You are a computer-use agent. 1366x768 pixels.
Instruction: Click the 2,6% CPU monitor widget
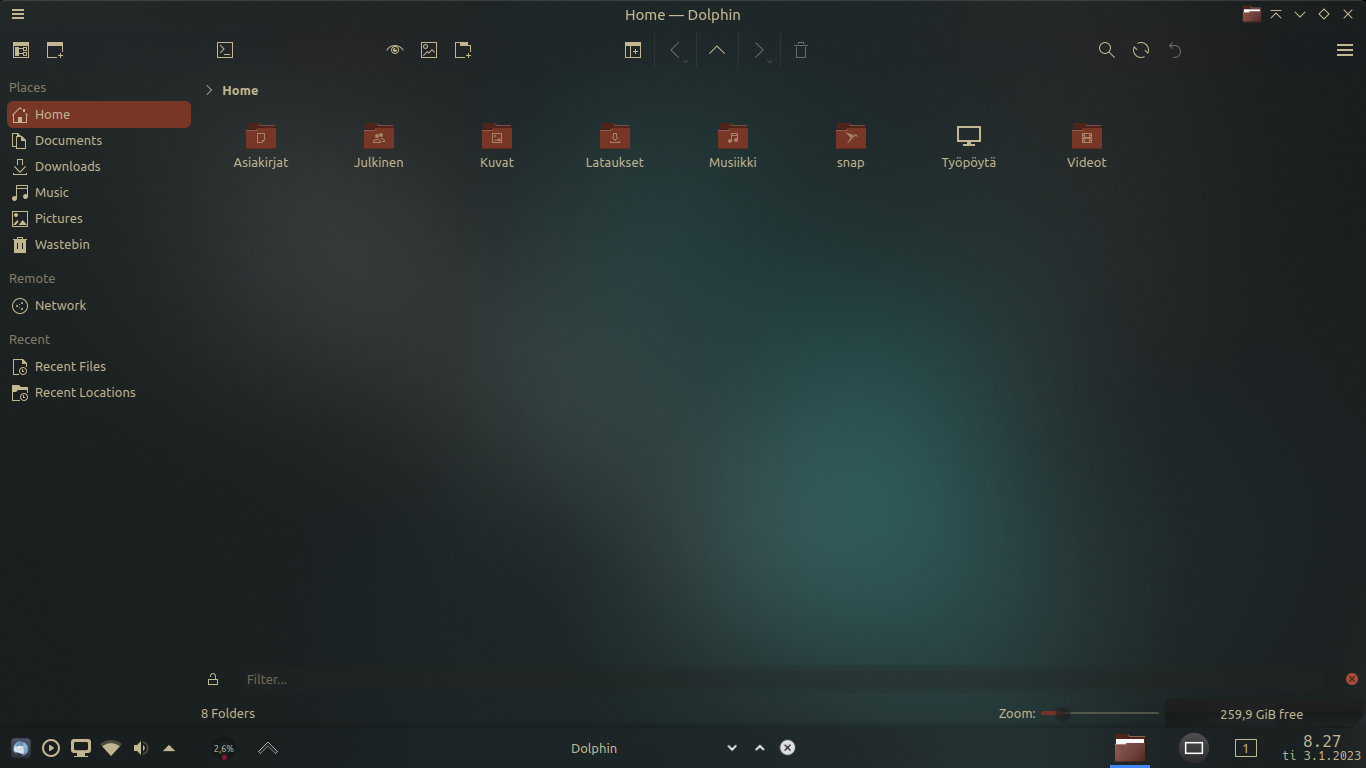(224, 748)
